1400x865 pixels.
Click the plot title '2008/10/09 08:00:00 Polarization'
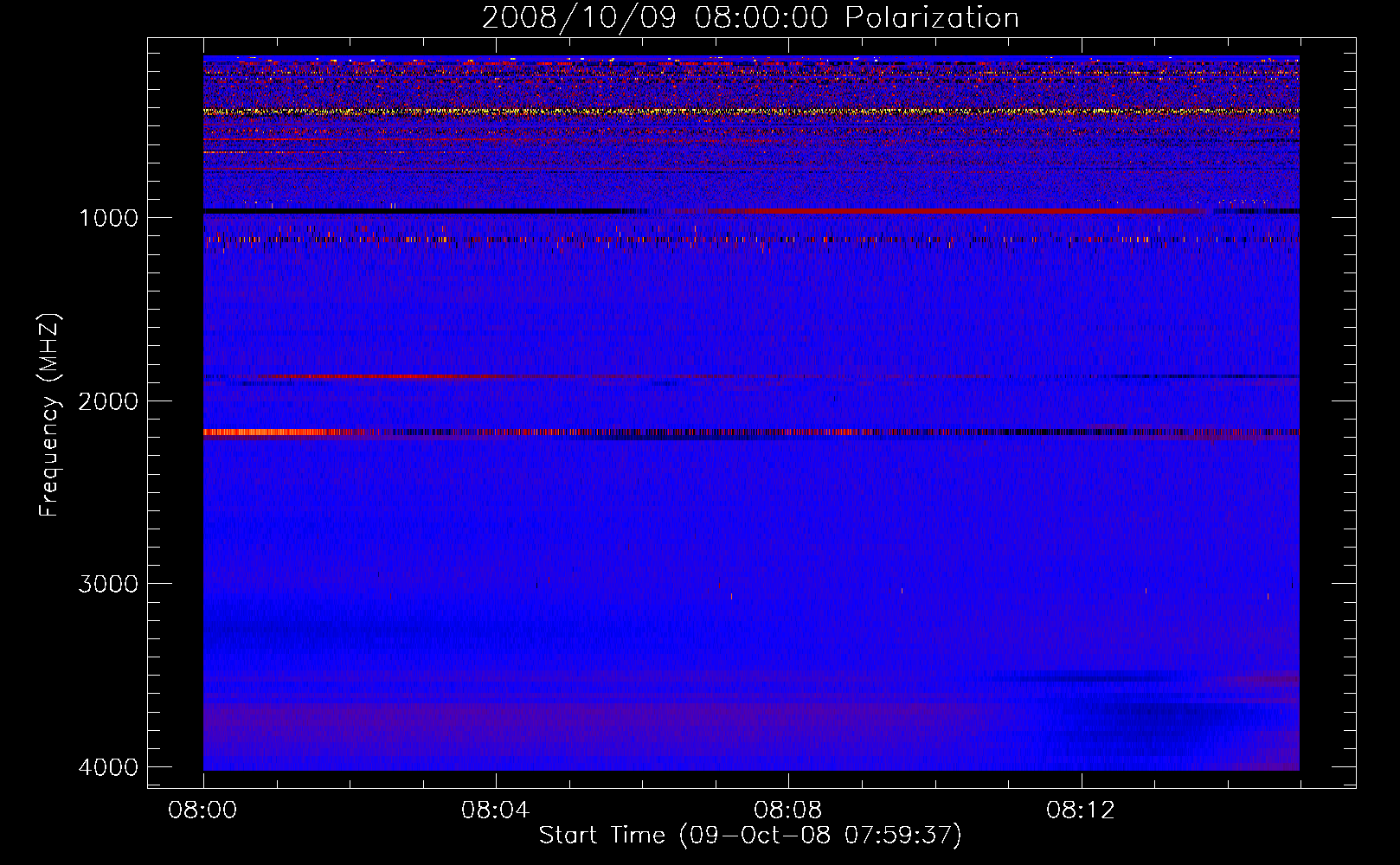pyautogui.click(x=750, y=17)
